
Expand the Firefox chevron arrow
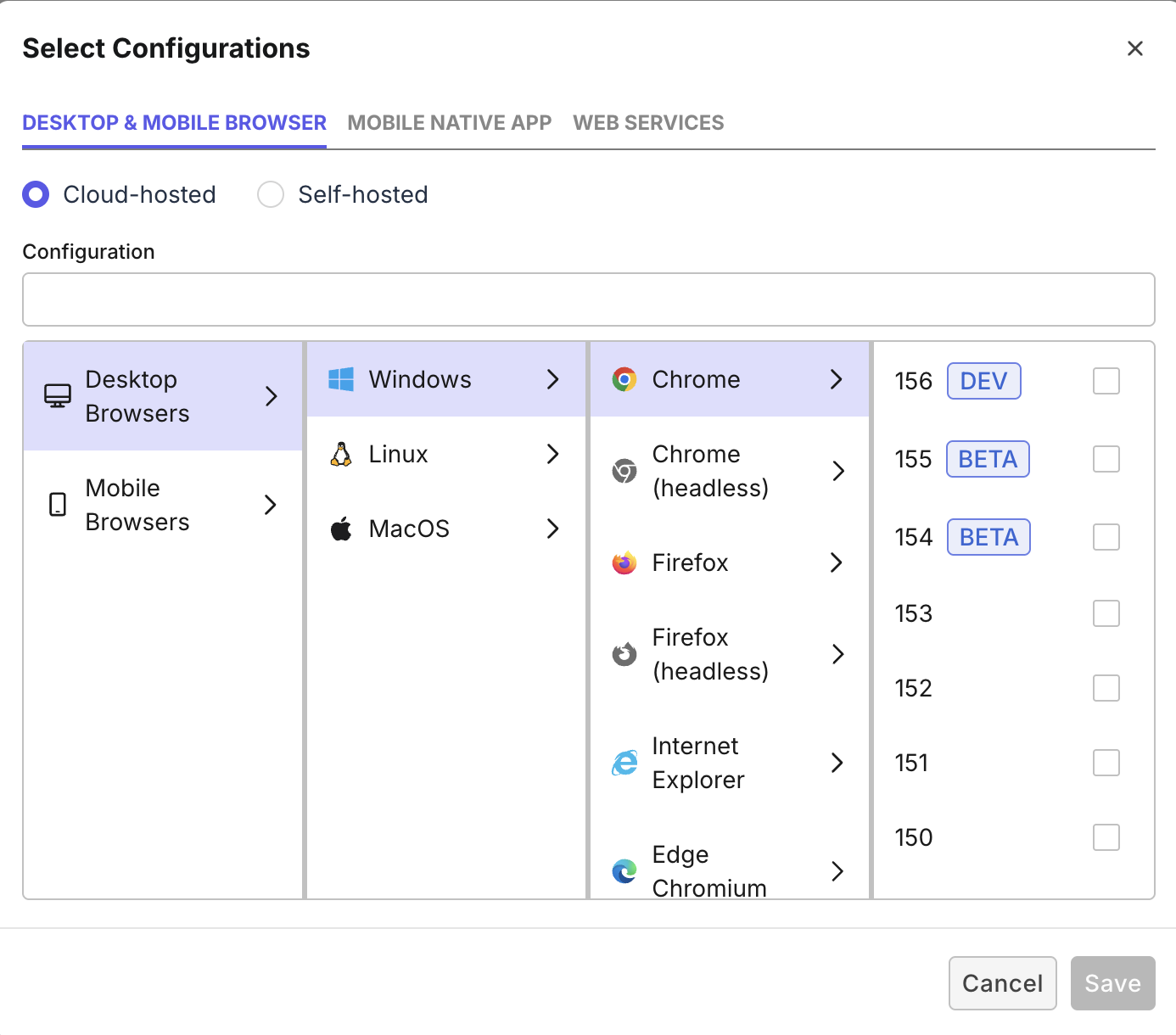(x=837, y=562)
